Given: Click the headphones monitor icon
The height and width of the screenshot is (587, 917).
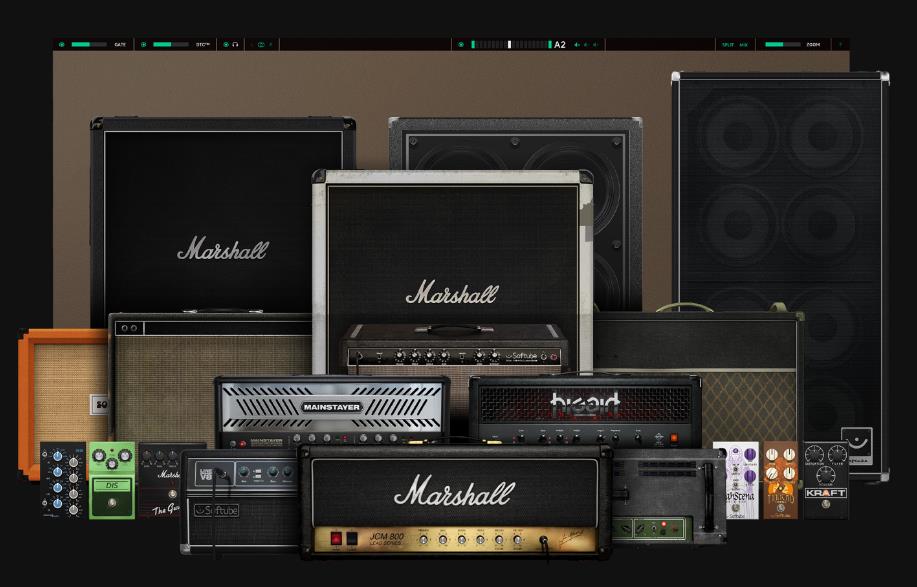Looking at the screenshot, I should [x=235, y=44].
